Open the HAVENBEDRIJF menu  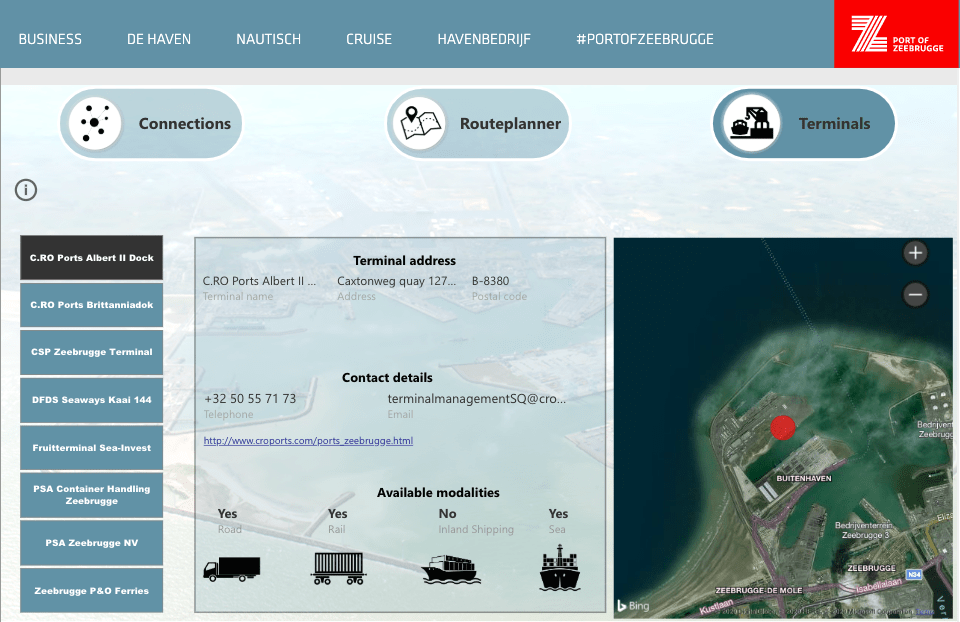click(x=484, y=39)
